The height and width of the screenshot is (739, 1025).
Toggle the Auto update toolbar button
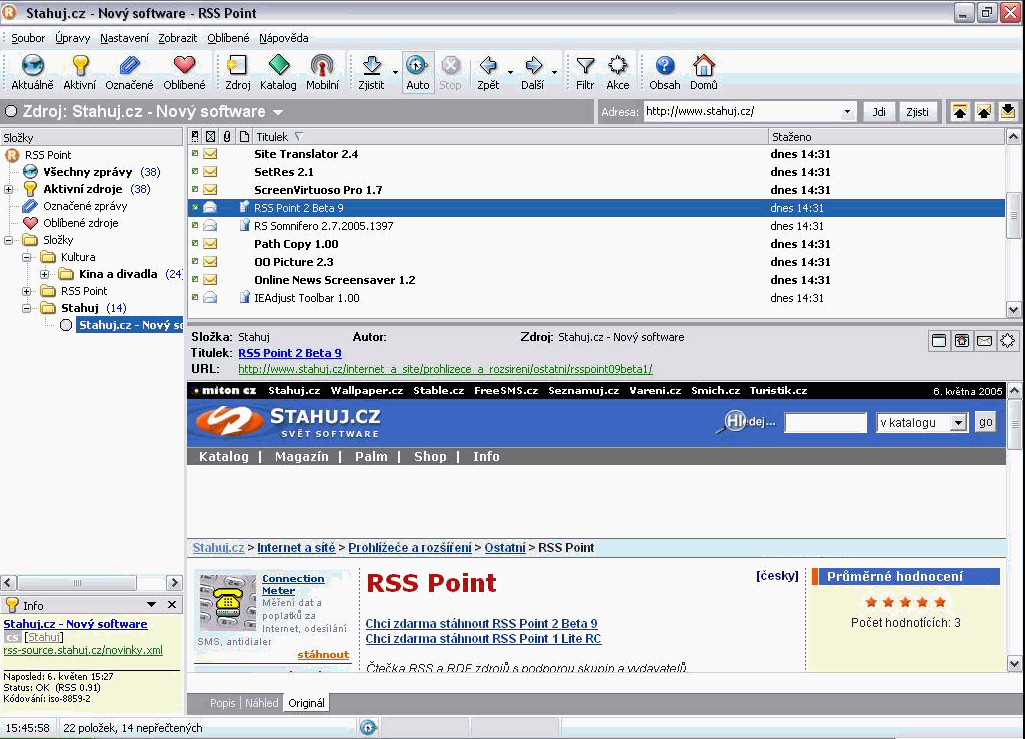click(x=418, y=71)
